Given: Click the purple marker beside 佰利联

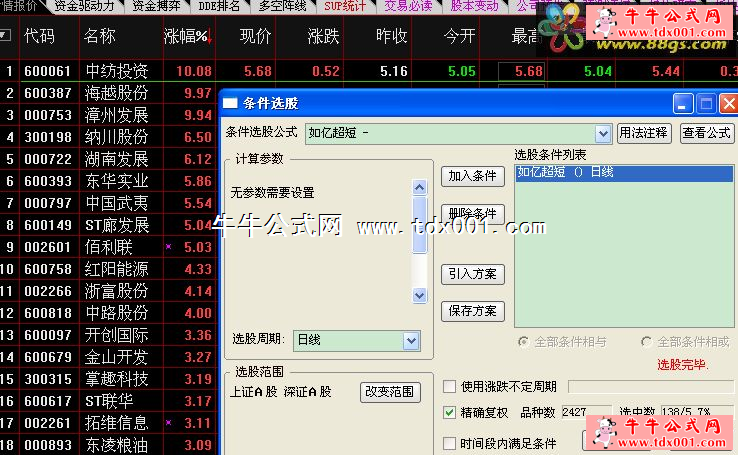Looking at the screenshot, I should click(168, 247).
